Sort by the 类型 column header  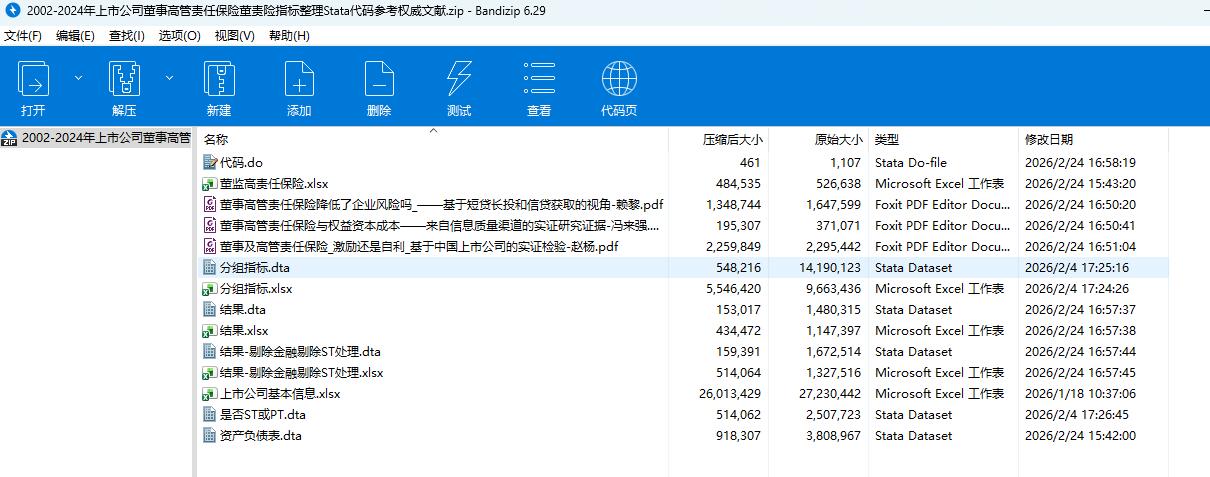887,140
